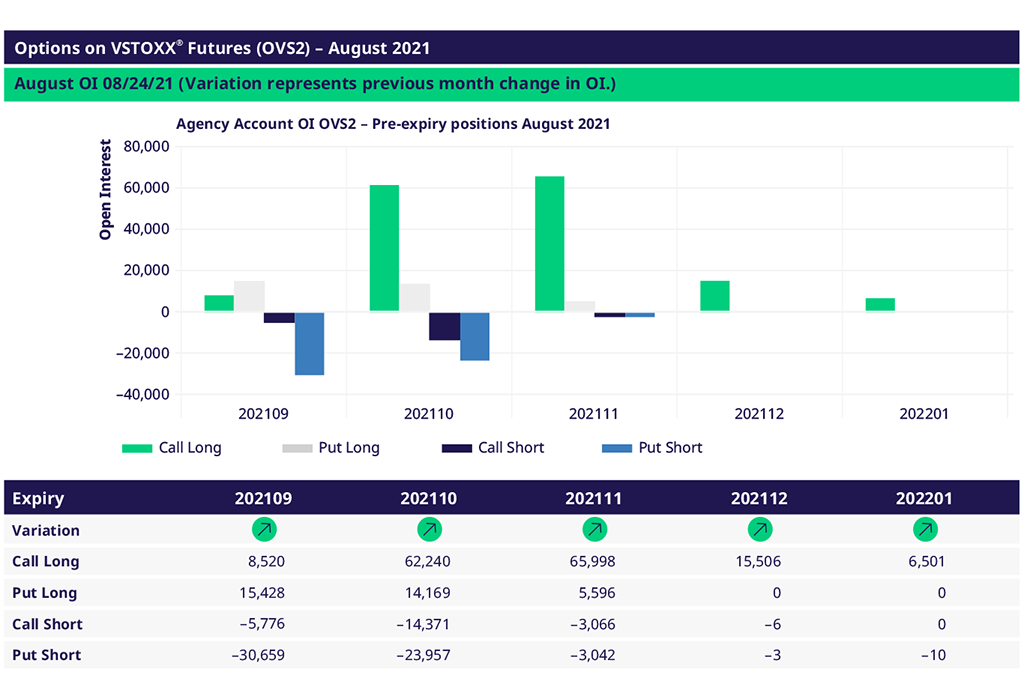Viewport: 1024px width, 699px height.
Task: Click the variation arrow icon for 202111
Action: click(594, 530)
